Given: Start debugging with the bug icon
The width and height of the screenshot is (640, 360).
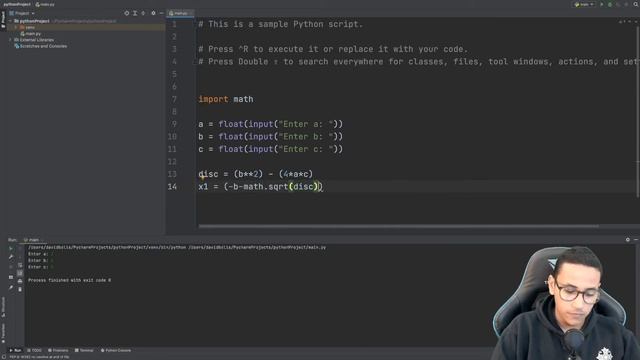Looking at the screenshot, I should (610, 4).
